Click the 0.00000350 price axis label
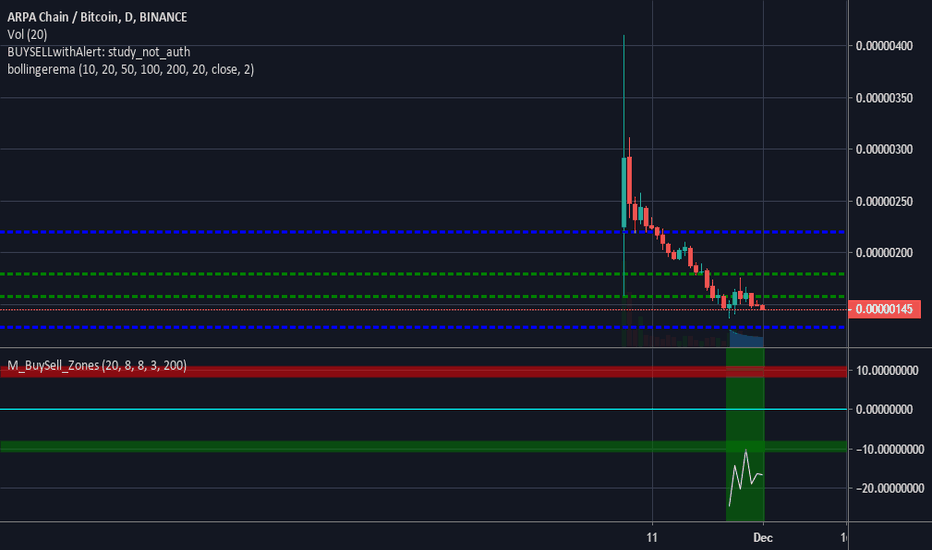932x550 pixels. pos(884,98)
